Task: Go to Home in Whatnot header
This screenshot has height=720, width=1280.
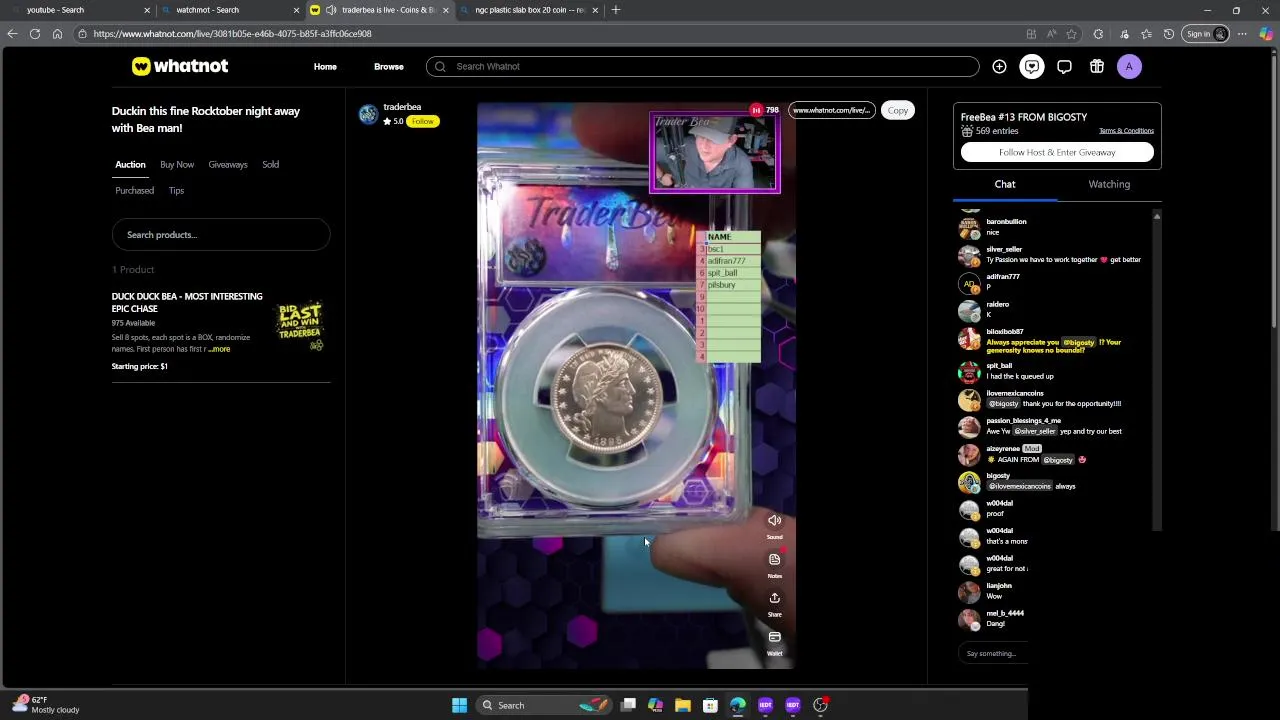Action: [x=325, y=66]
